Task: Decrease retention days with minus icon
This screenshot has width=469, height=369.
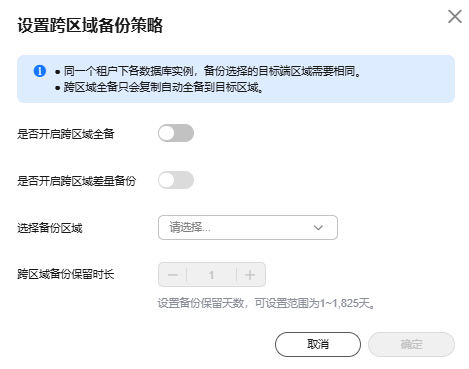Action: 173,275
